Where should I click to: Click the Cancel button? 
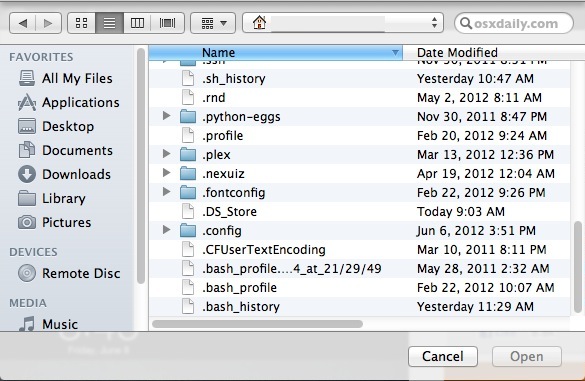pyautogui.click(x=443, y=356)
